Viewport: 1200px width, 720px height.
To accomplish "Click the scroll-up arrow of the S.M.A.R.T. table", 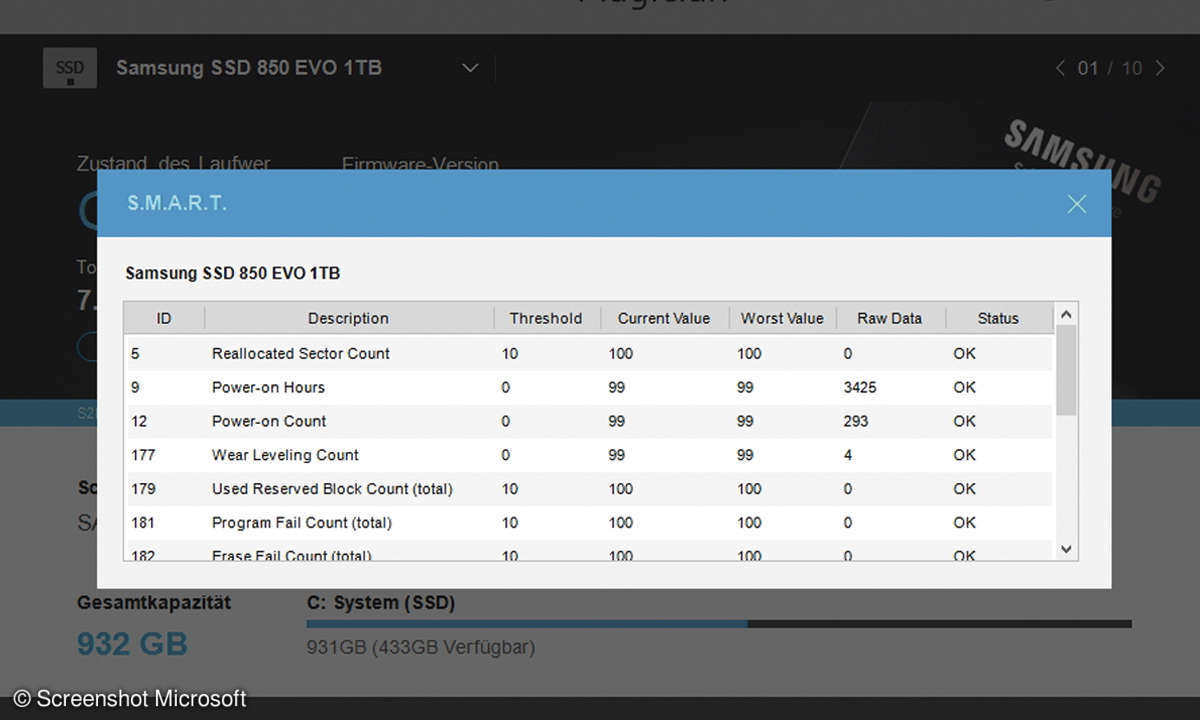I will [x=1066, y=315].
